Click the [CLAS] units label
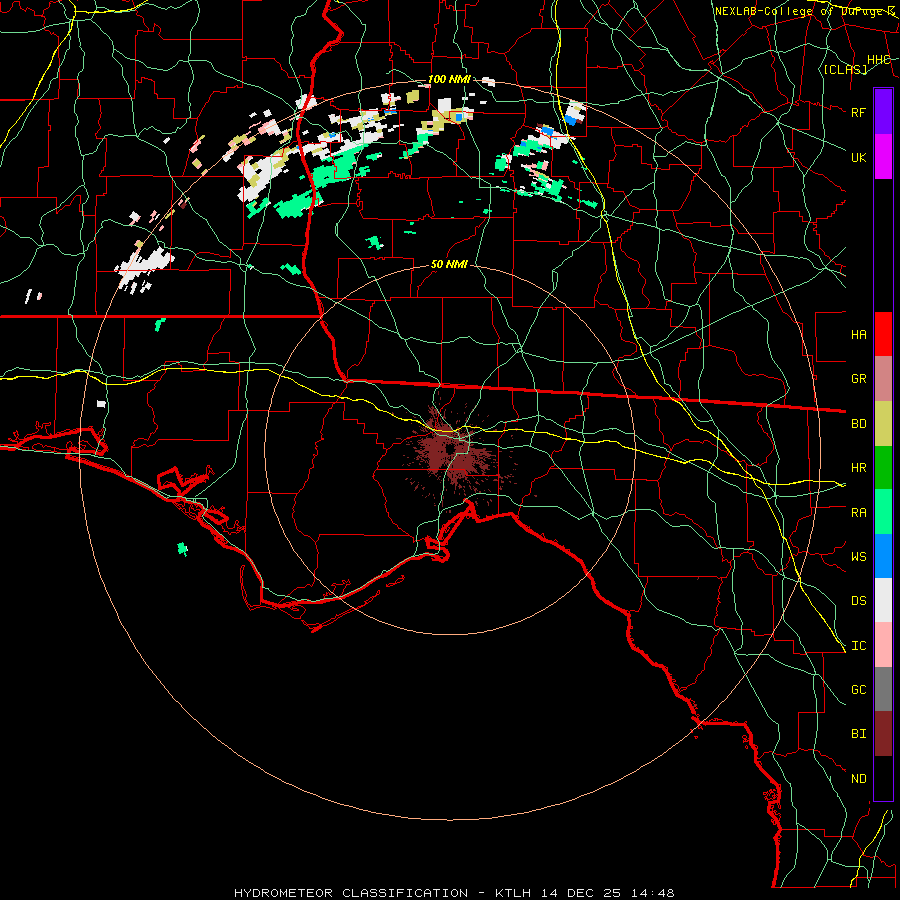The width and height of the screenshot is (900, 900). [x=845, y=69]
